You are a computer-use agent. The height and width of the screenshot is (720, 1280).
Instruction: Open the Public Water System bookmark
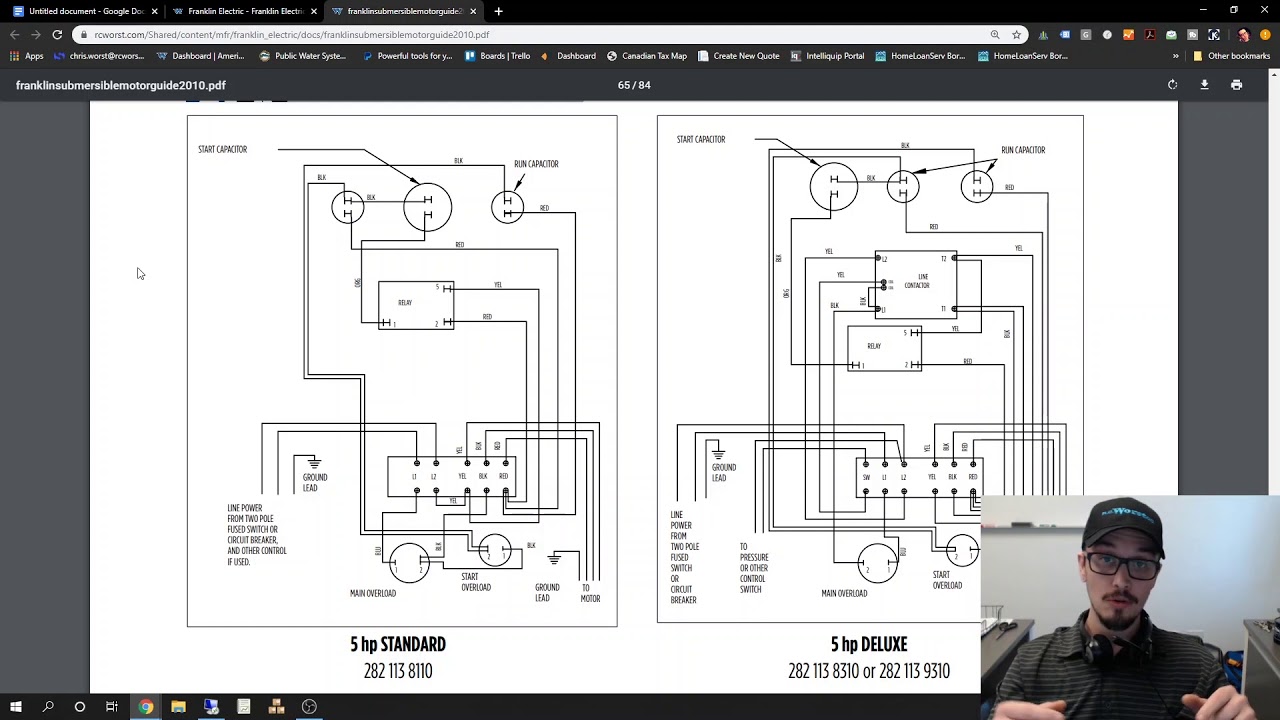(x=302, y=56)
